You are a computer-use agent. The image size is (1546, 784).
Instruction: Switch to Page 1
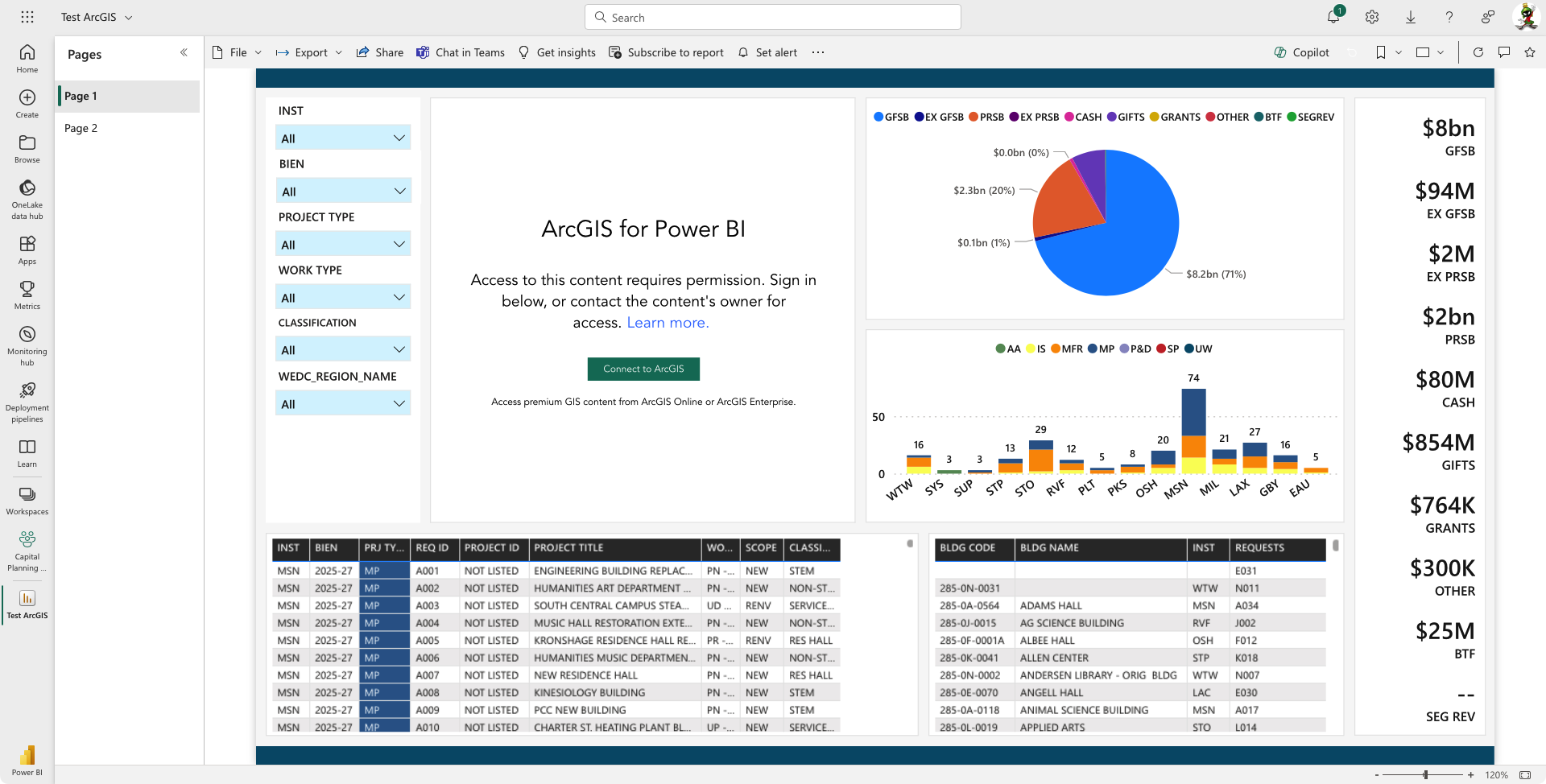(x=129, y=96)
